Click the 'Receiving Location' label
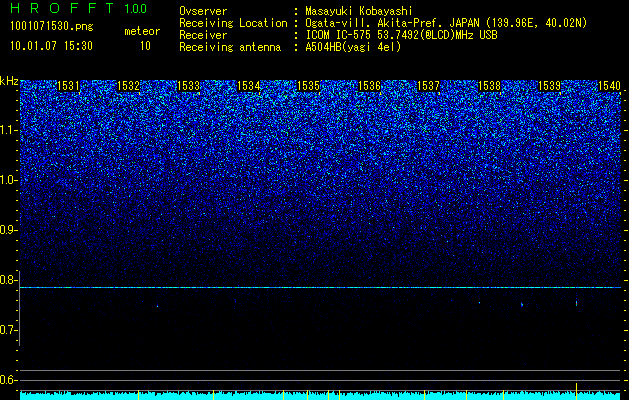629x400 pixels. (233, 23)
